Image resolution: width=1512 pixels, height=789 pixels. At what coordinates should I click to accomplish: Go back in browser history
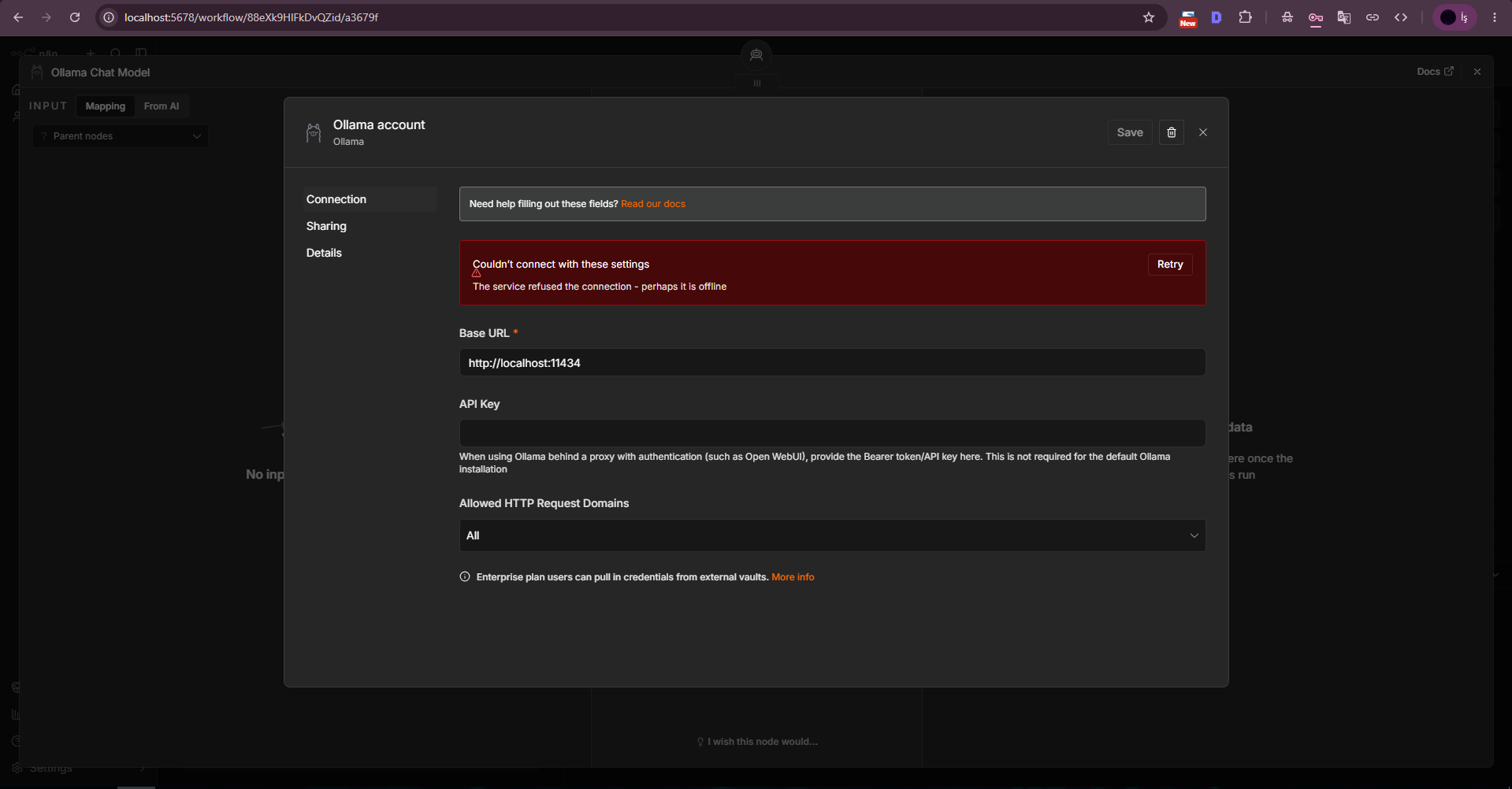[18, 17]
